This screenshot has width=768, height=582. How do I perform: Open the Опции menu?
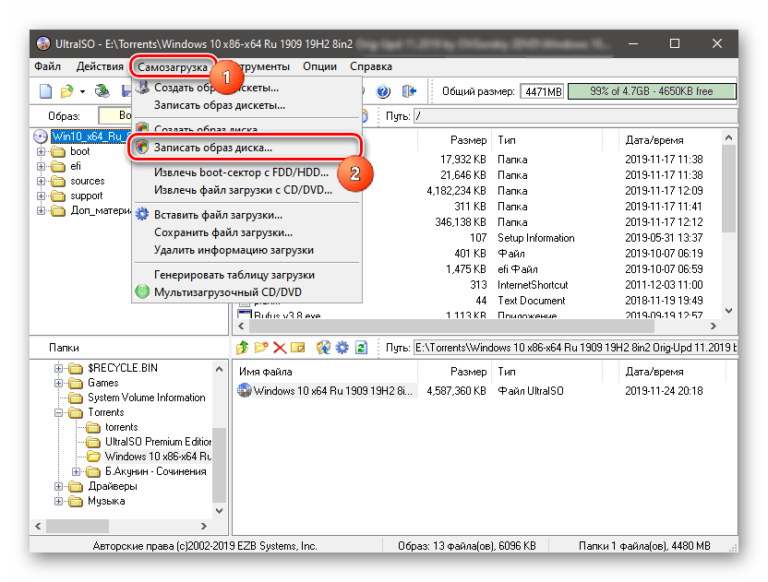(319, 67)
